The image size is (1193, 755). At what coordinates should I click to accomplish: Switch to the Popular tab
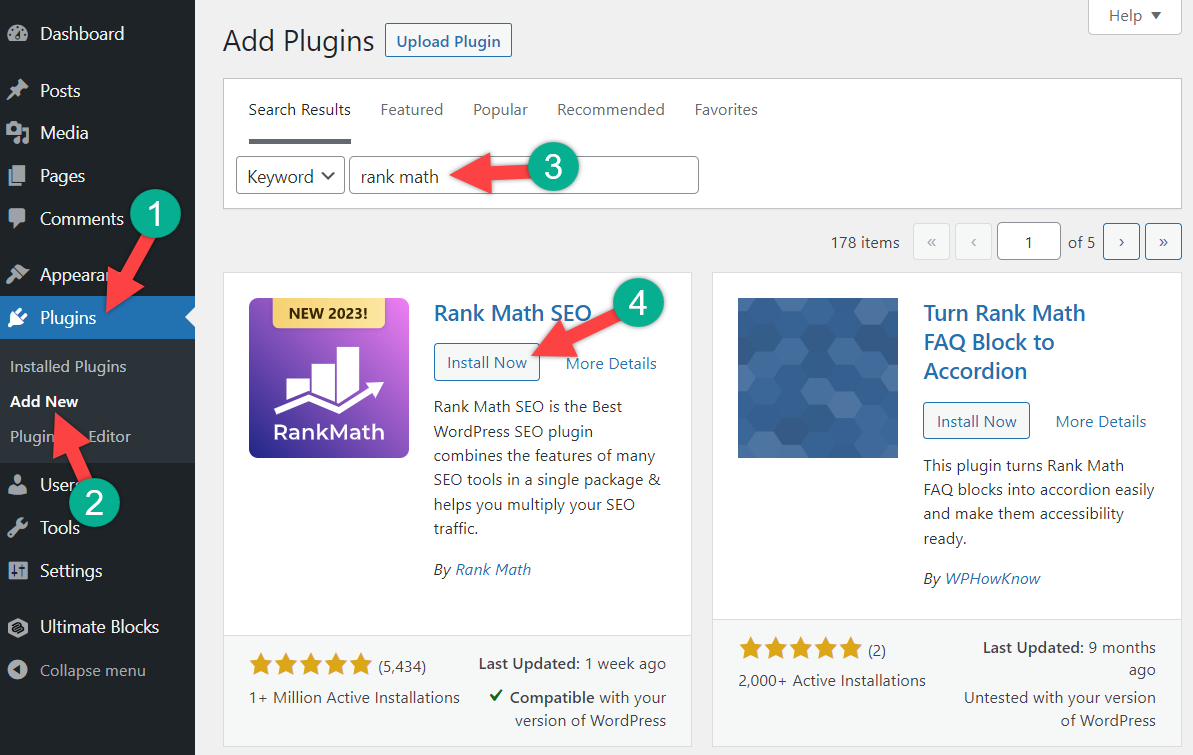coord(500,110)
